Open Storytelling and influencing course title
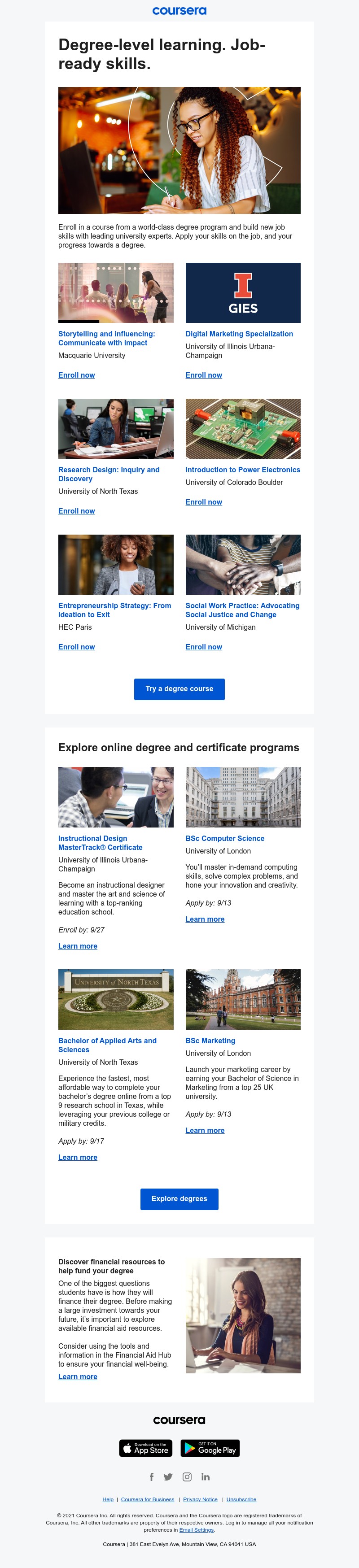The image size is (359, 1568). coord(107,339)
